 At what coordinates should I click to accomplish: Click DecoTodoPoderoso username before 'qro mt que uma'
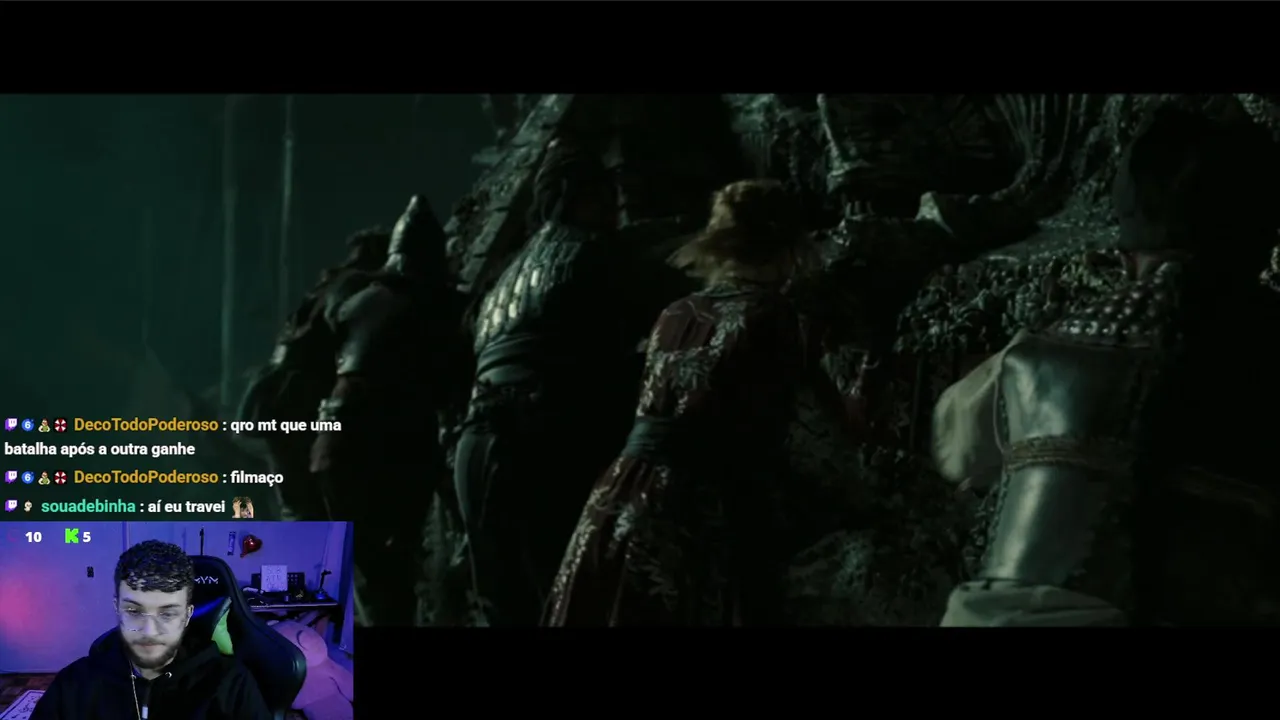(146, 425)
